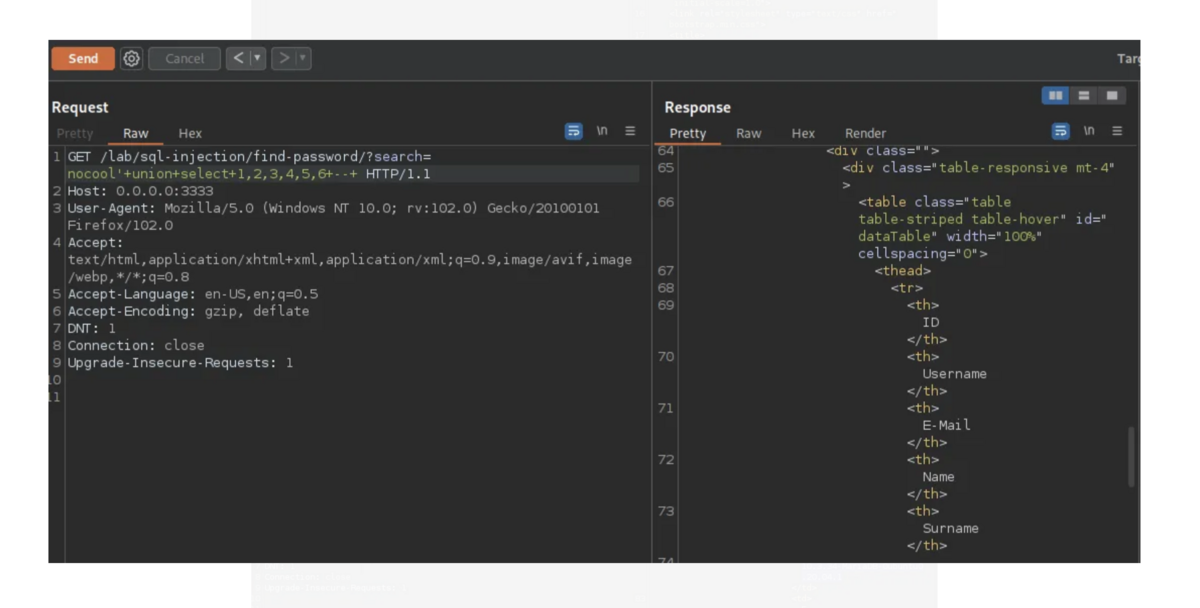Switch Request view to Pretty tab
The height and width of the screenshot is (608, 1200).
pos(75,133)
